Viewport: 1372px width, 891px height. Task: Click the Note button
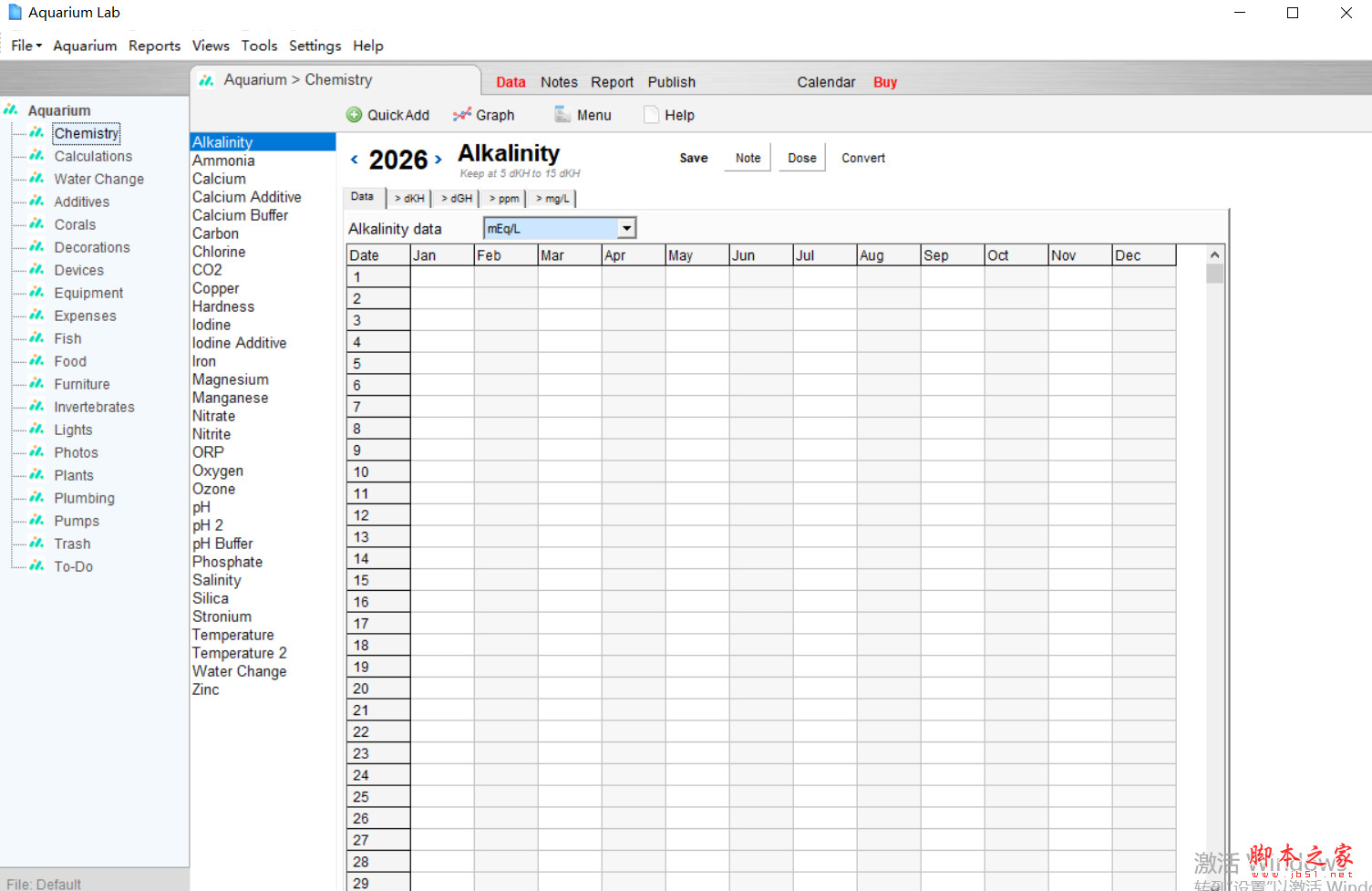point(748,158)
